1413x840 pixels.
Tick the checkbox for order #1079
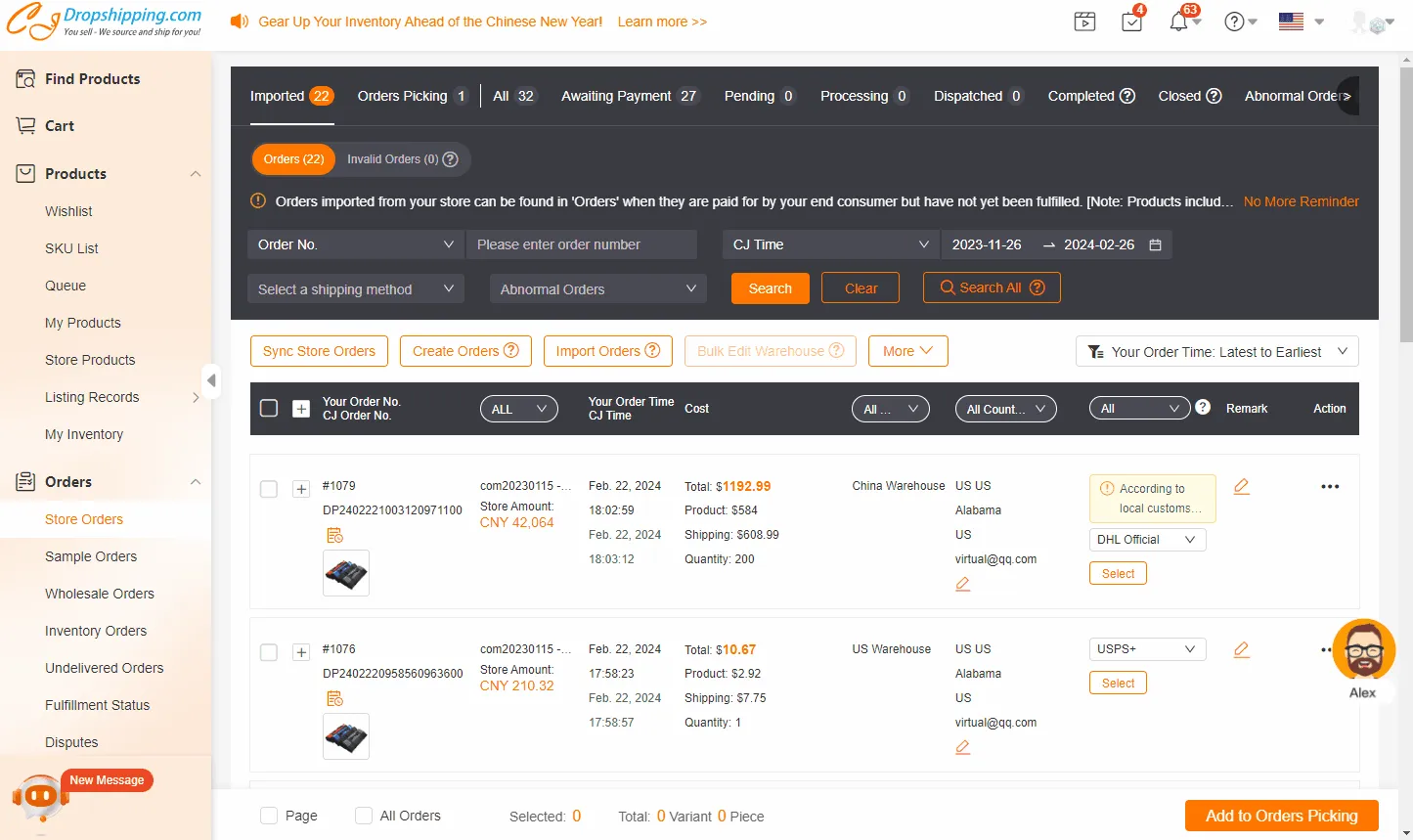point(269,489)
